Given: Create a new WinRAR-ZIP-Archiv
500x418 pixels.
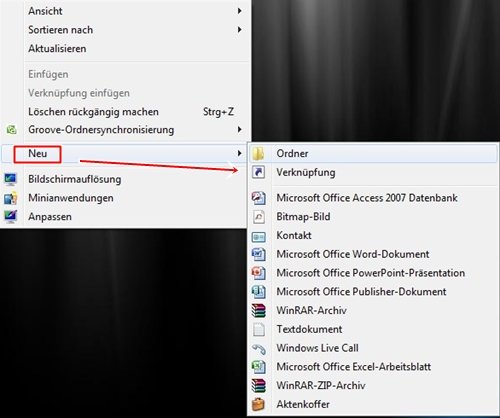Looking at the screenshot, I should [373, 386].
